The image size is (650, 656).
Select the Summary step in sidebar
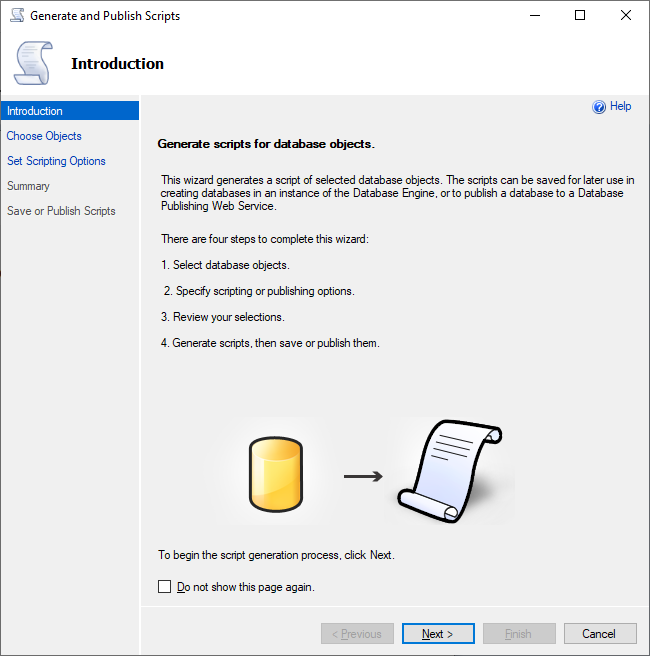pyautogui.click(x=28, y=186)
